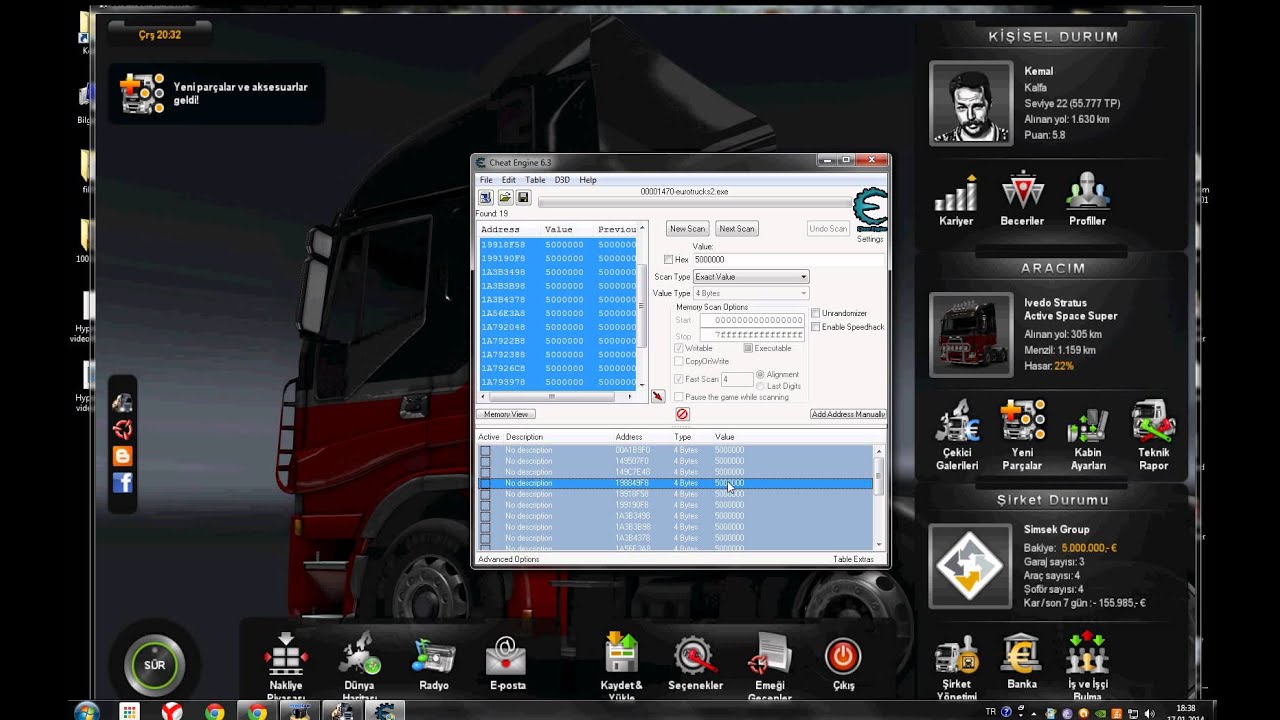Viewport: 1280px width, 720px height.
Task: Open the Radyo icon
Action: 434,656
